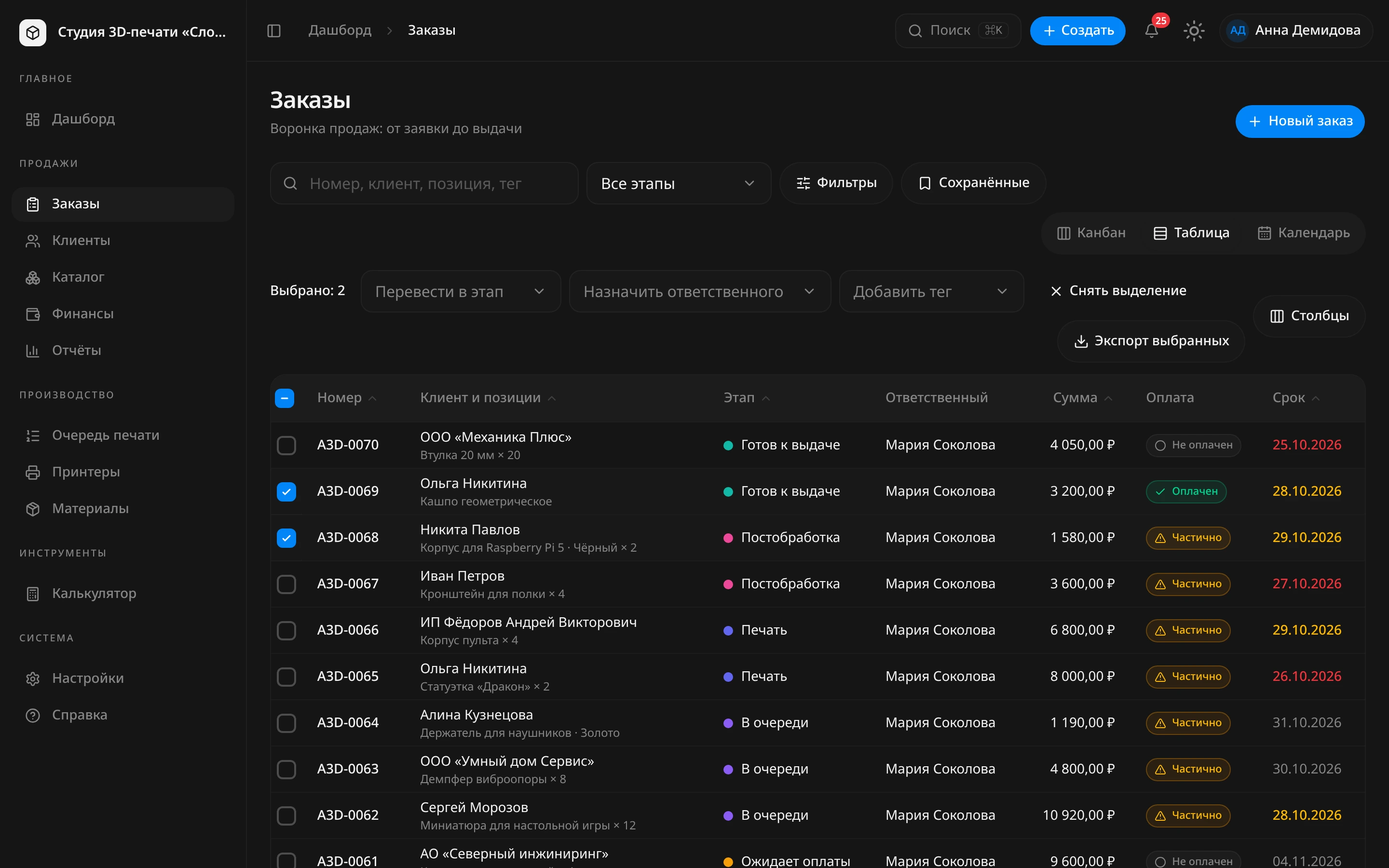The image size is (1389, 868).
Task: Click the АД user avatar
Action: (1238, 30)
